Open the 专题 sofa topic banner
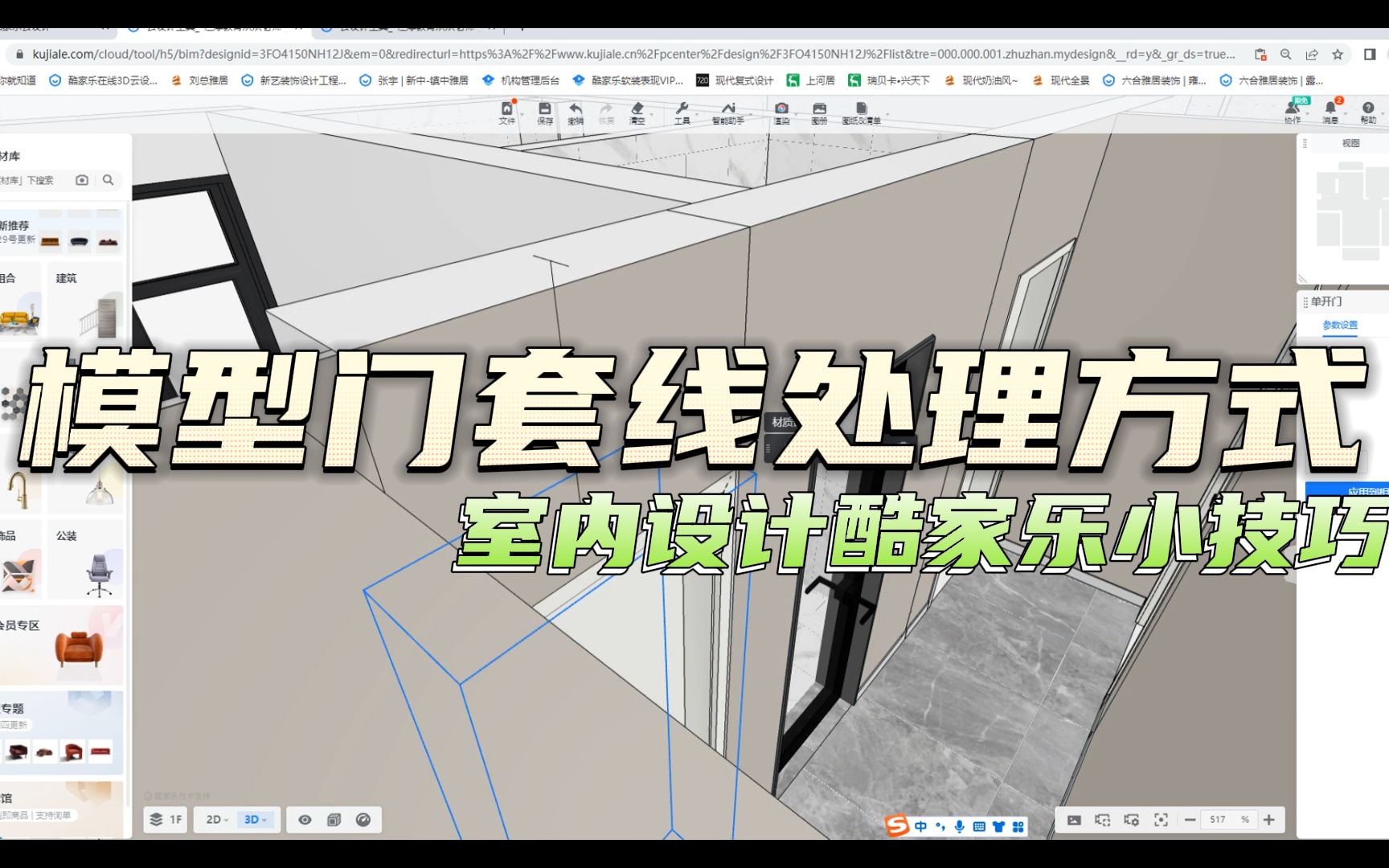The height and width of the screenshot is (868, 1389). tap(62, 732)
